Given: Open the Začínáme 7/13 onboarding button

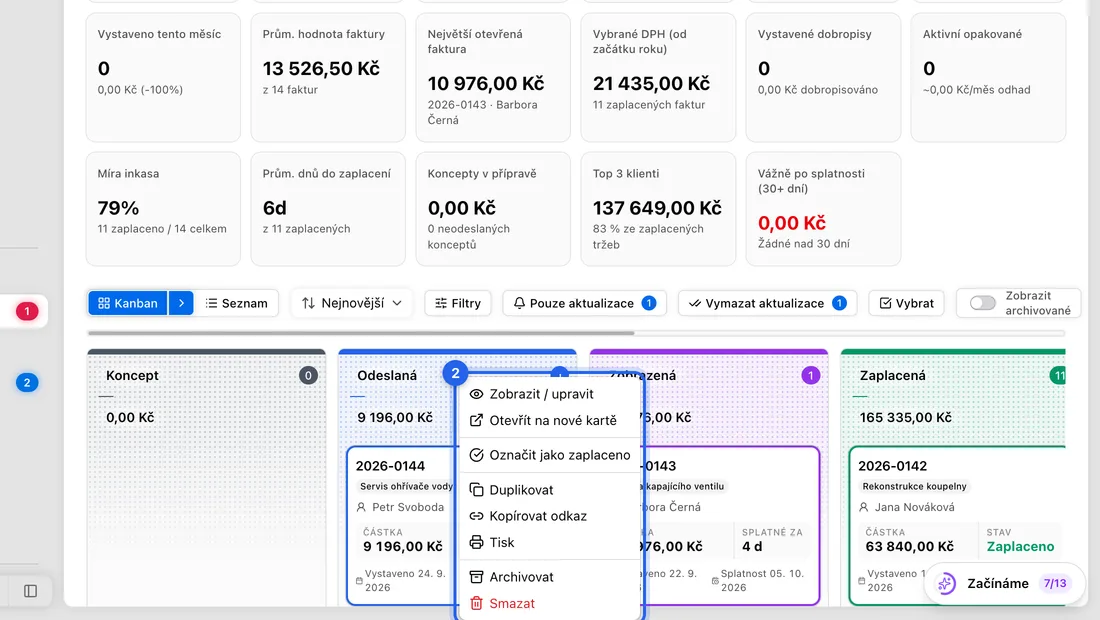Looking at the screenshot, I should (x=1004, y=584).
